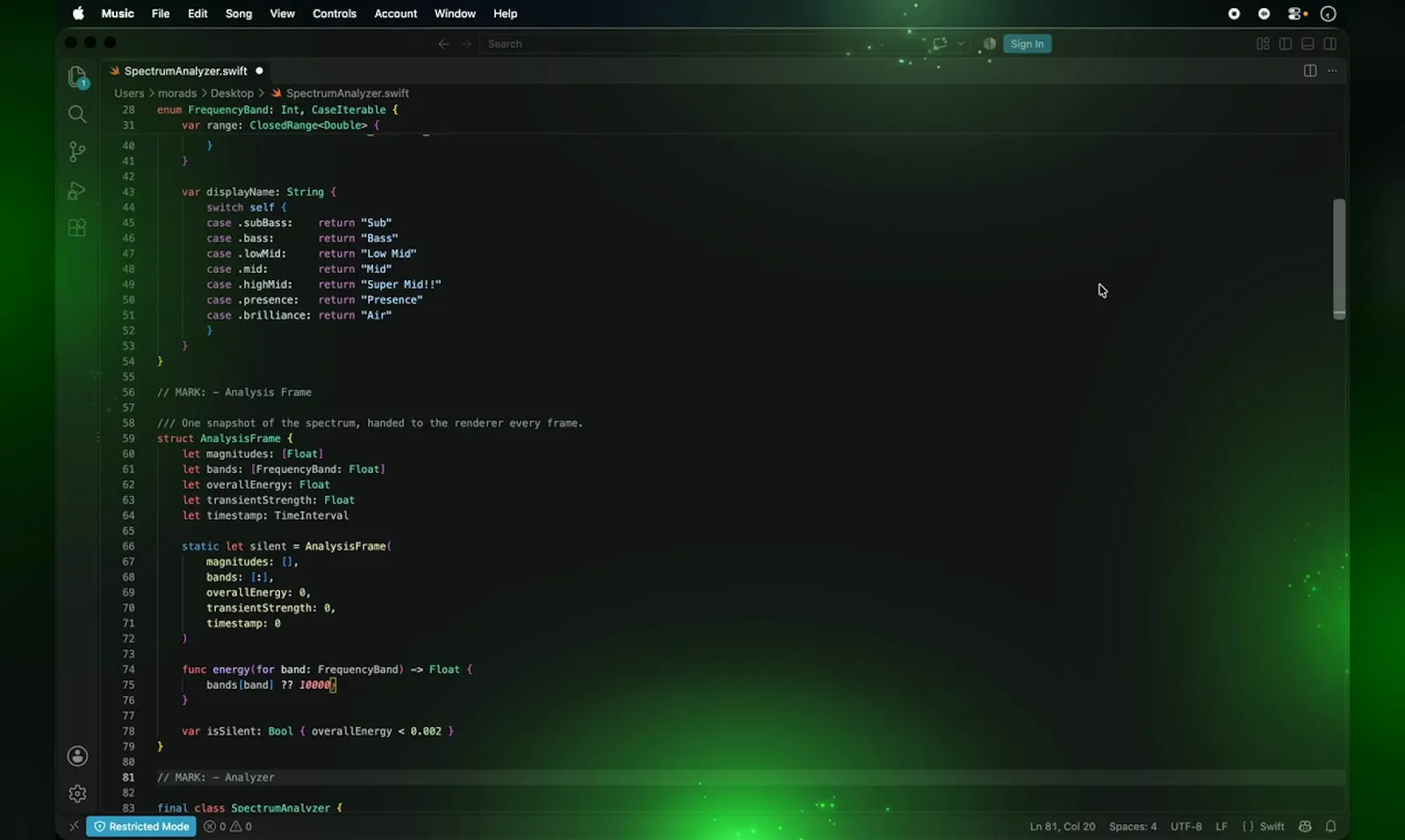Select the SpectrumAnalyzer.swift editor tab

(x=187, y=71)
